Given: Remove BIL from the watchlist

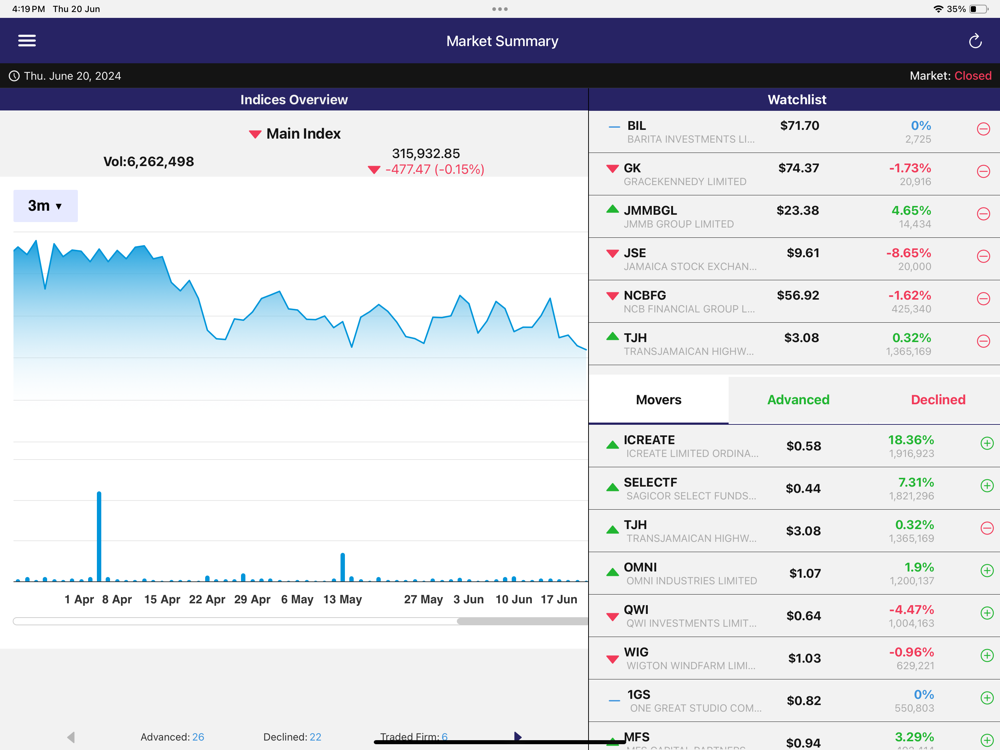Looking at the screenshot, I should tap(983, 129).
